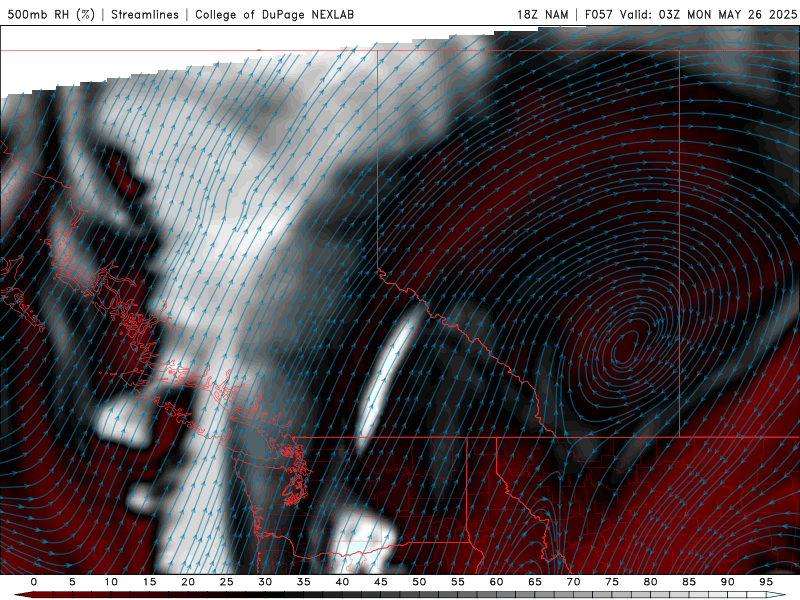The height and width of the screenshot is (600, 800).
Task: Click the colorbar label '35'
Action: click(304, 582)
